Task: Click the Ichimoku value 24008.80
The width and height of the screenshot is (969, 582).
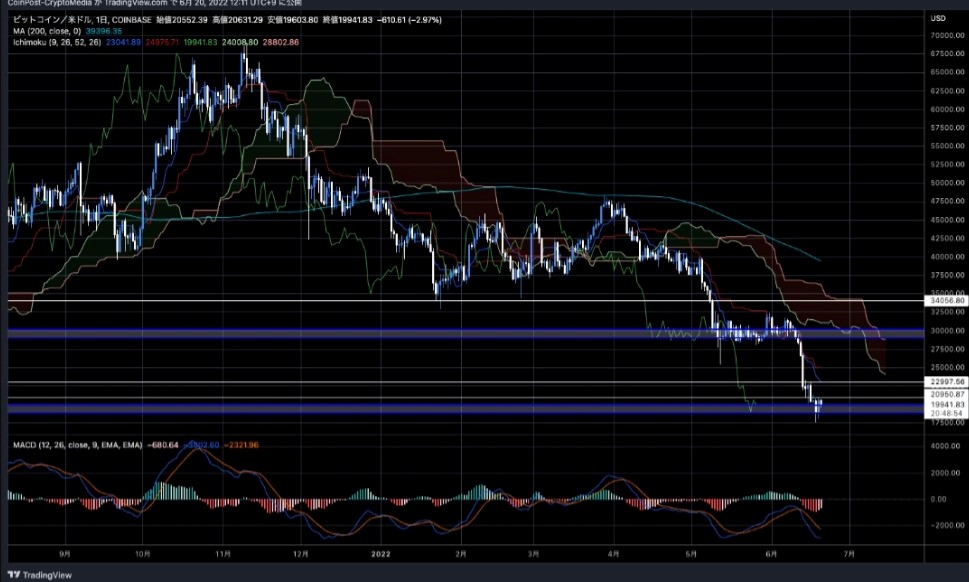Action: coord(240,42)
